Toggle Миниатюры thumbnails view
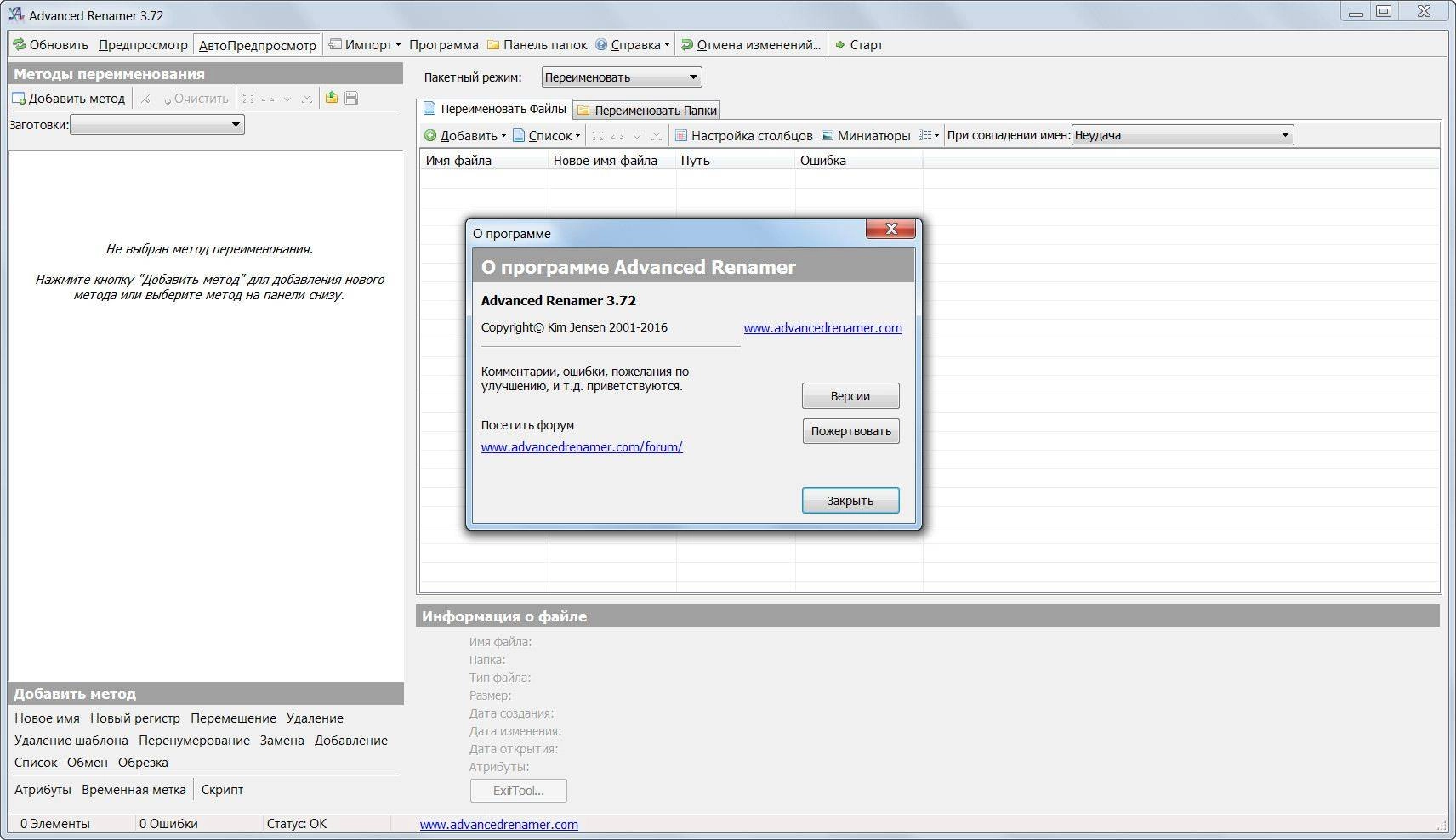Image resolution: width=1456 pixels, height=840 pixels. tap(866, 135)
